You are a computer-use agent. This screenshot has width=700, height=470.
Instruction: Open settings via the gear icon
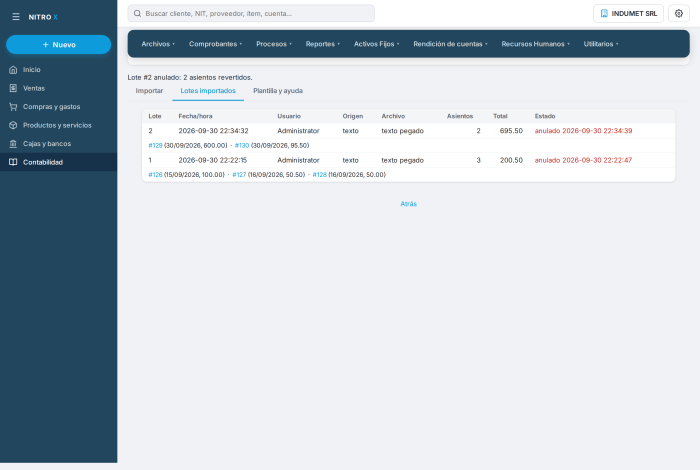[x=679, y=13]
